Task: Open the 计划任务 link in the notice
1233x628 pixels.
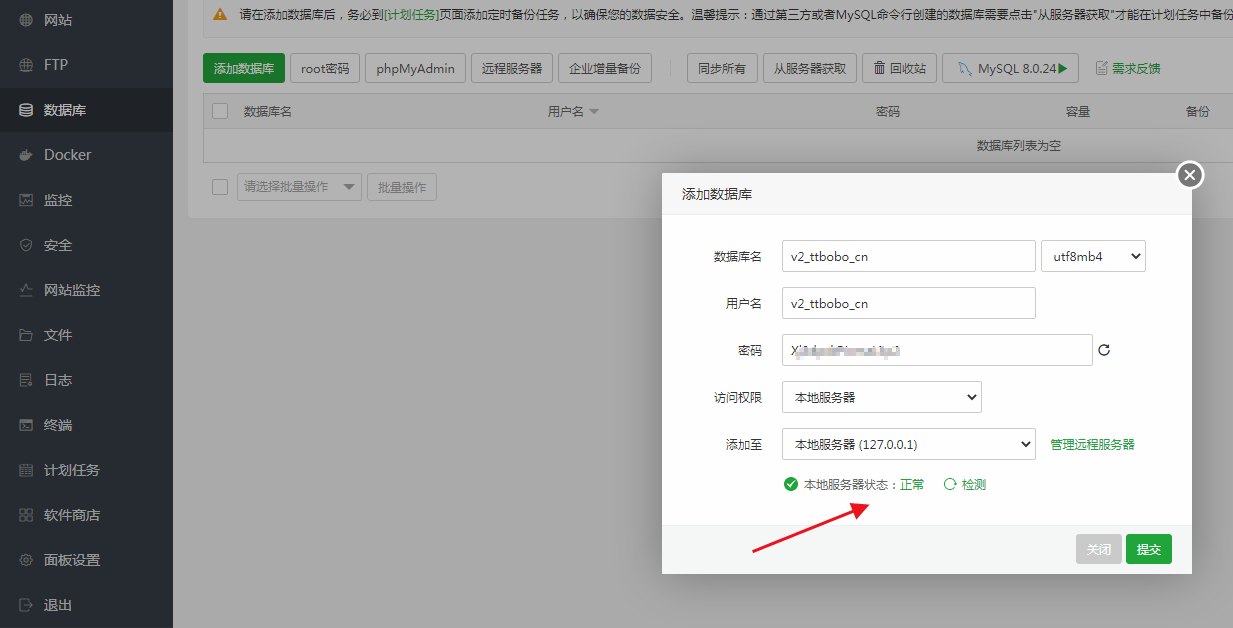Action: (x=411, y=15)
